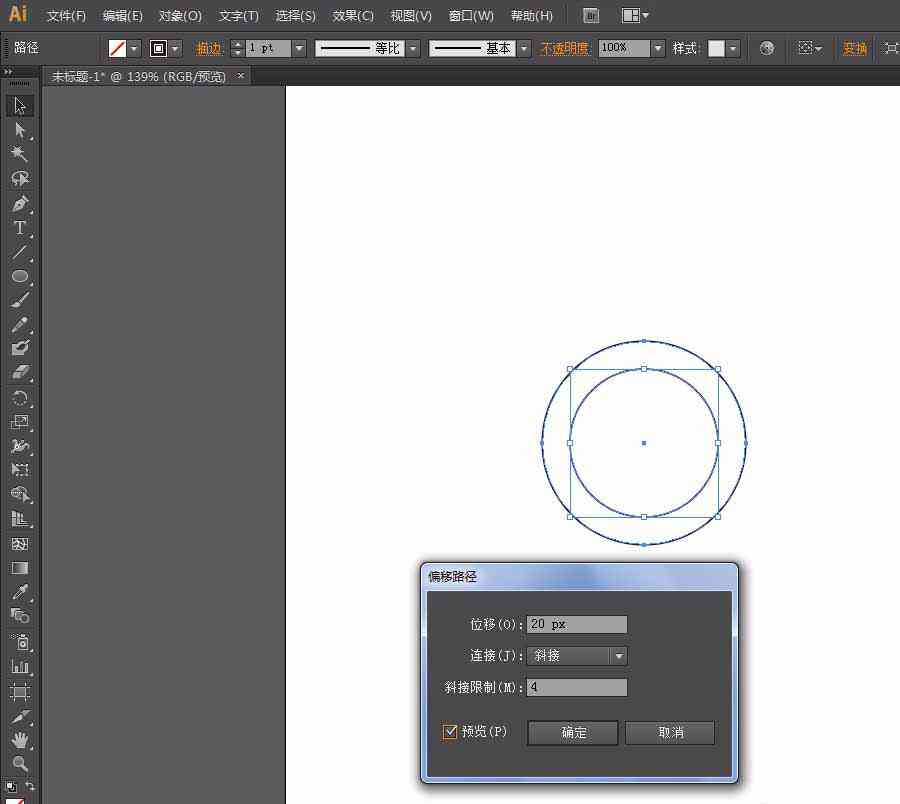This screenshot has height=804, width=900.
Task: Select the Ellipse tool
Action: [x=20, y=276]
